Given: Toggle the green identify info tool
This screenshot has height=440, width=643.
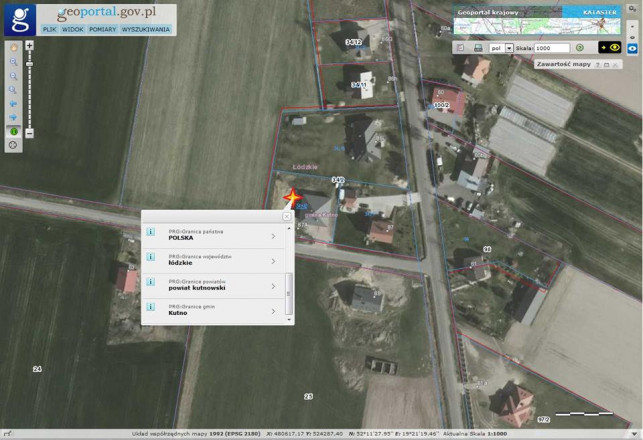Looking at the screenshot, I should pos(14,132).
